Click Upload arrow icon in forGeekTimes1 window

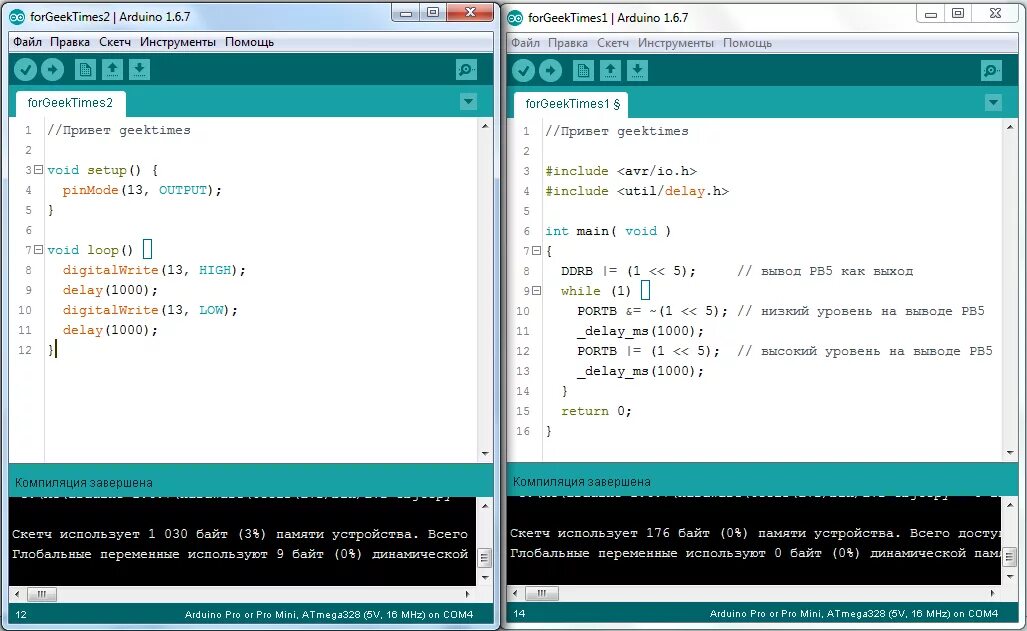(x=550, y=70)
